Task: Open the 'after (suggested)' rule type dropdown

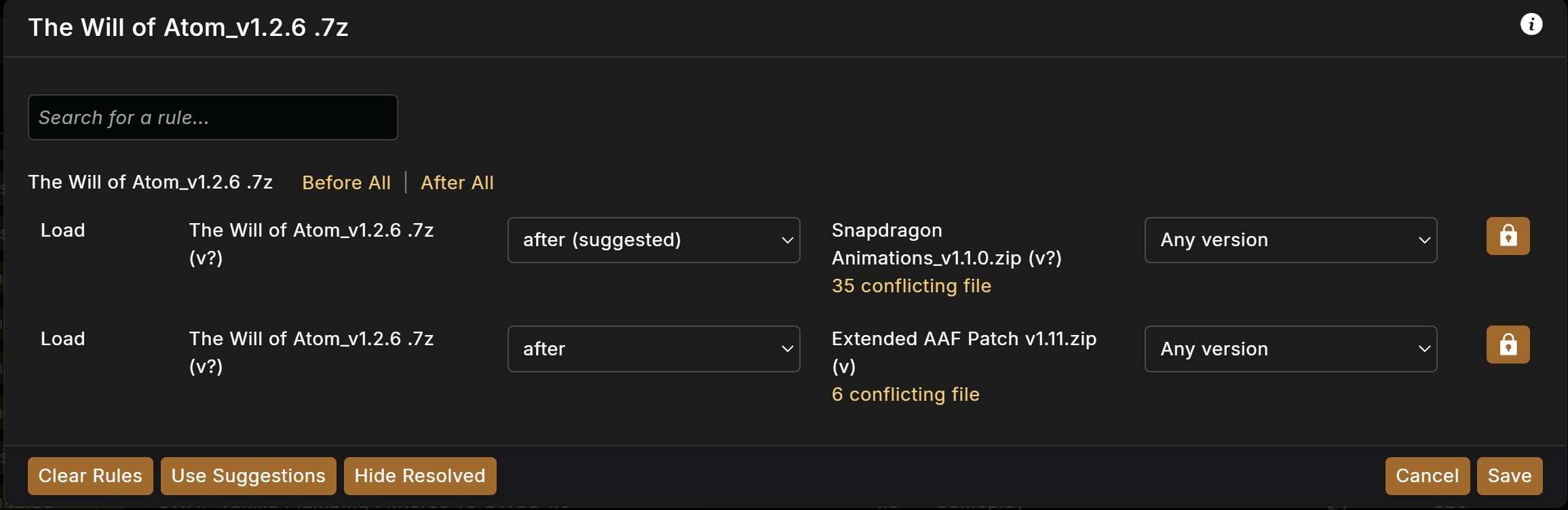Action: [x=653, y=240]
